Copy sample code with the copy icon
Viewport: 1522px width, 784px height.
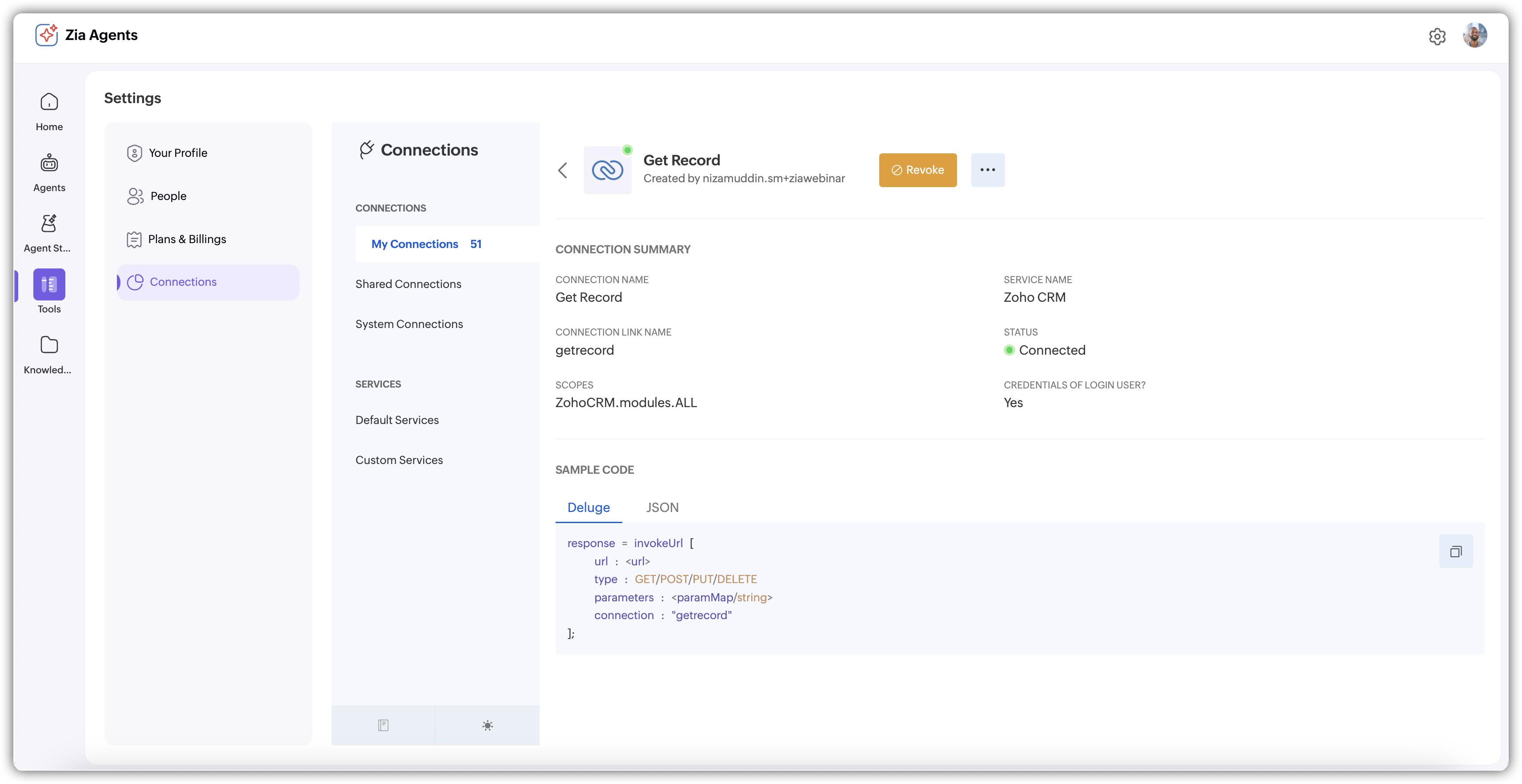(x=1455, y=551)
